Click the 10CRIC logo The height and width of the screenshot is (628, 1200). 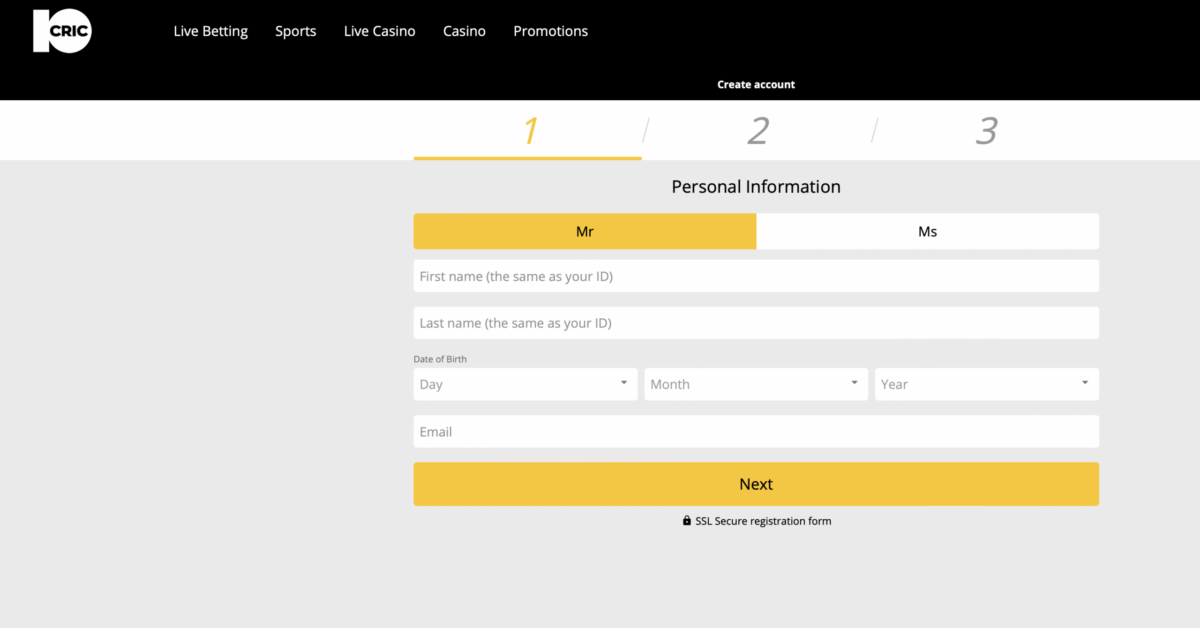tap(62, 31)
